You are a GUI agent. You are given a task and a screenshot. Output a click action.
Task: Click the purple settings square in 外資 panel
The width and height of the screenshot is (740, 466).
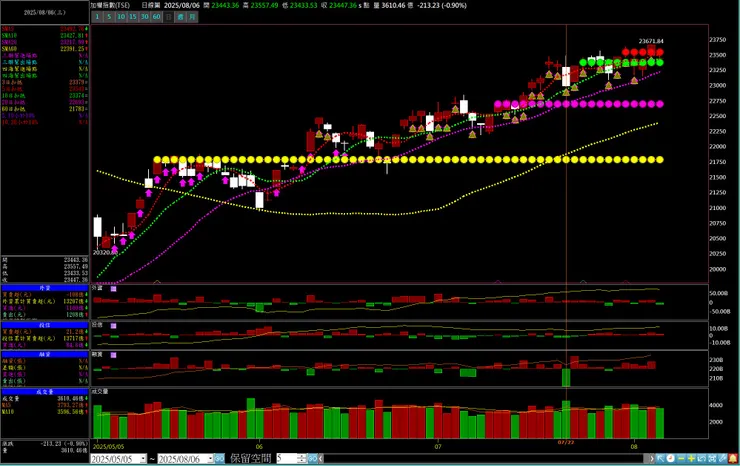(113, 288)
